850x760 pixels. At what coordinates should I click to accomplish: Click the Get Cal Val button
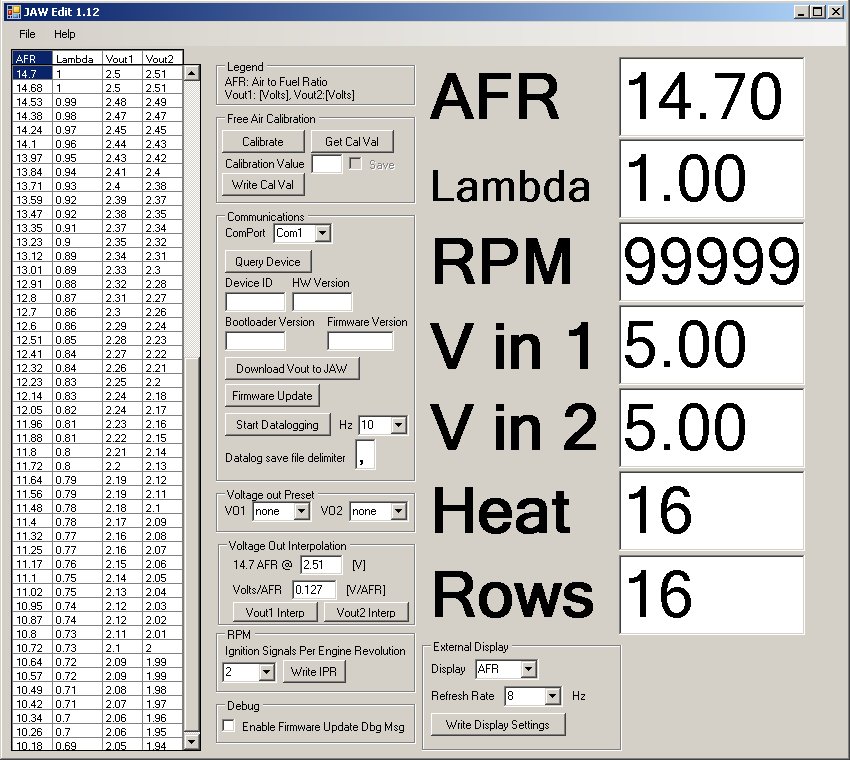352,141
